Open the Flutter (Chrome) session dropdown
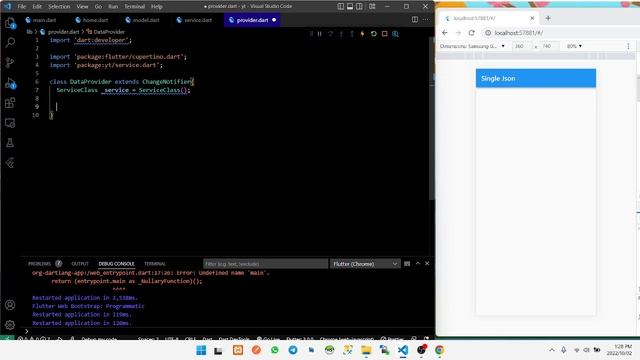This screenshot has height=360, width=640. click(365, 264)
